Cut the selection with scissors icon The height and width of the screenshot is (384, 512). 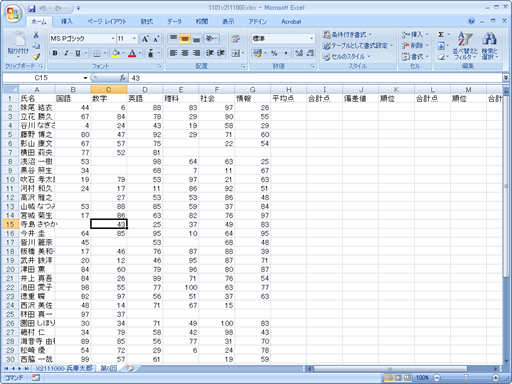click(x=36, y=35)
